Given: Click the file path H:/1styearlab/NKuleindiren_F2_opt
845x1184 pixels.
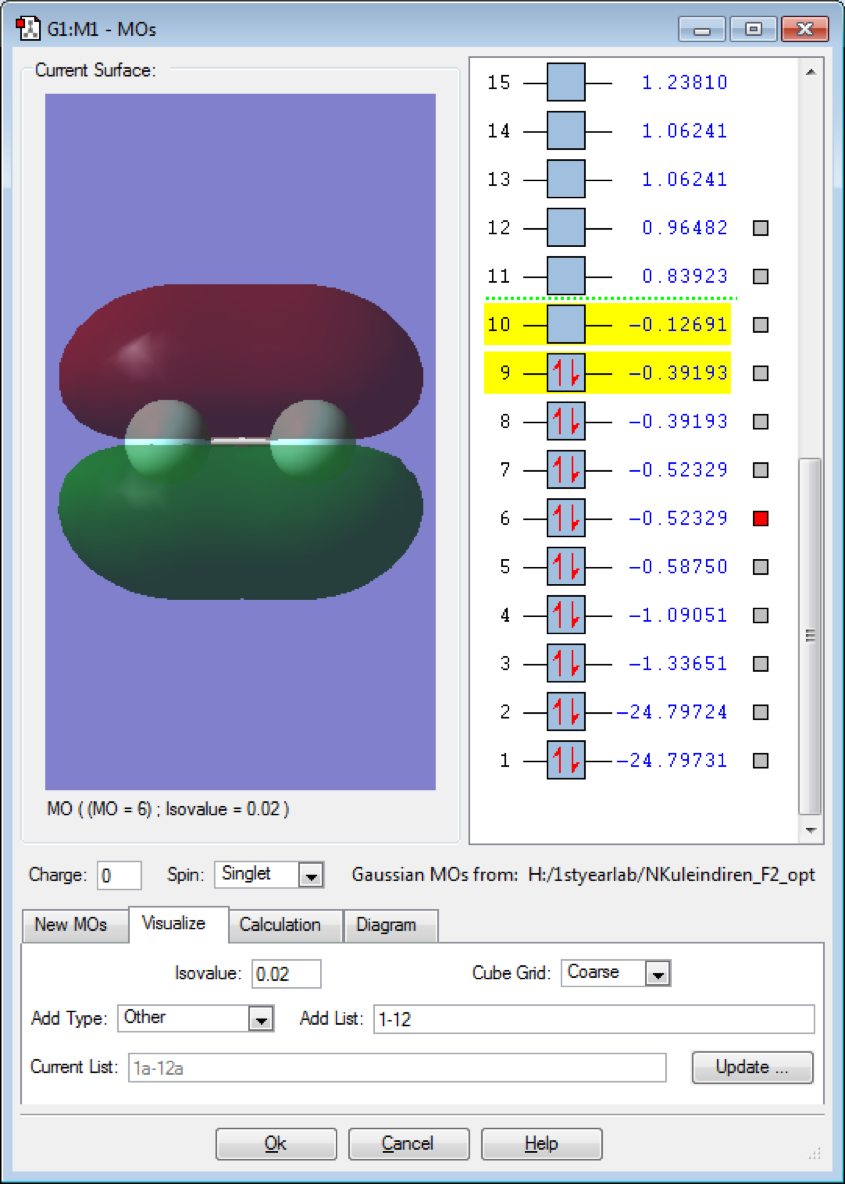Looking at the screenshot, I should point(669,876).
